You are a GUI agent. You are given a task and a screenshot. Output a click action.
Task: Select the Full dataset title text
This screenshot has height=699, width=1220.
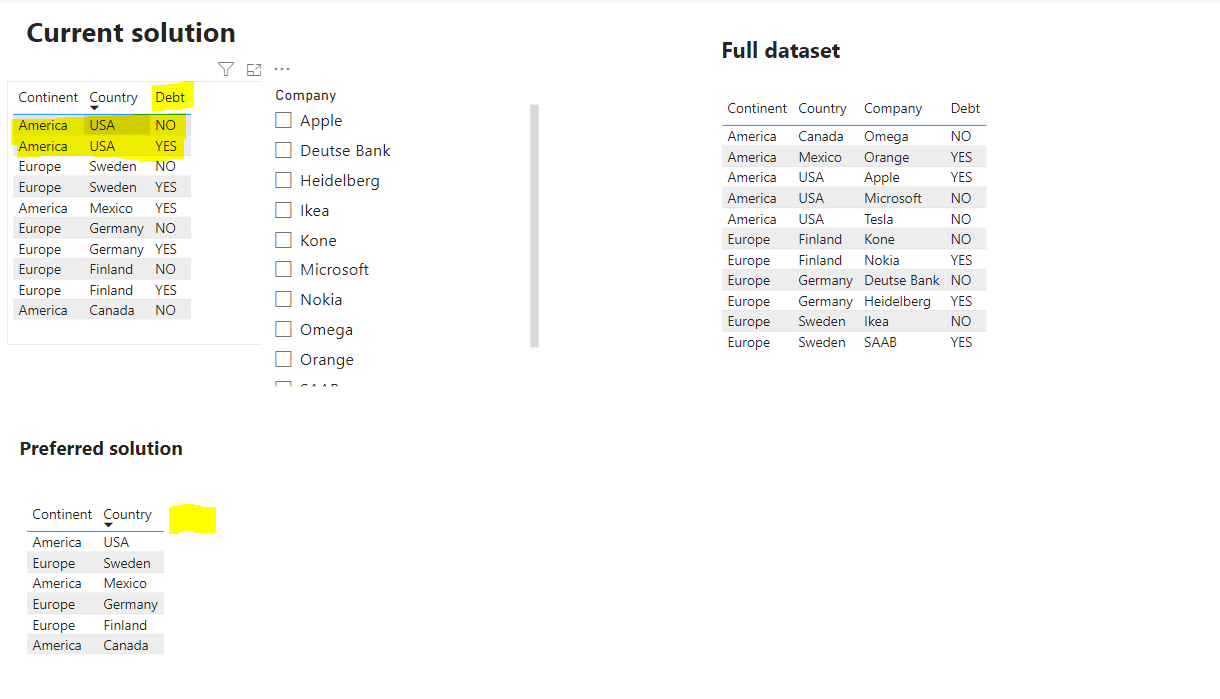tap(781, 51)
